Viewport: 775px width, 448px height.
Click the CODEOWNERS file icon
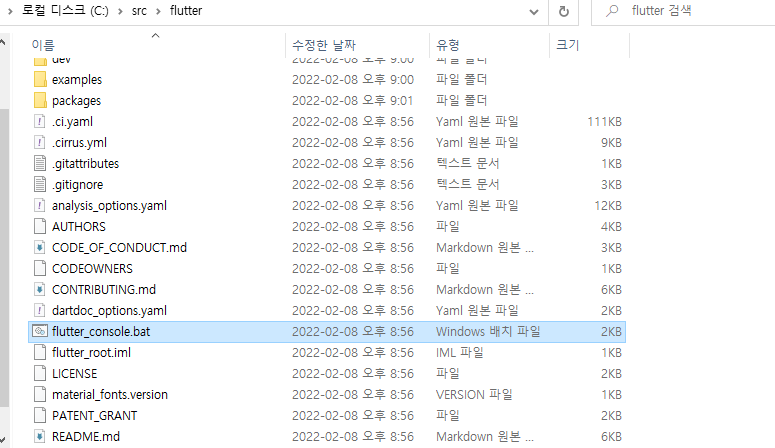[40, 269]
